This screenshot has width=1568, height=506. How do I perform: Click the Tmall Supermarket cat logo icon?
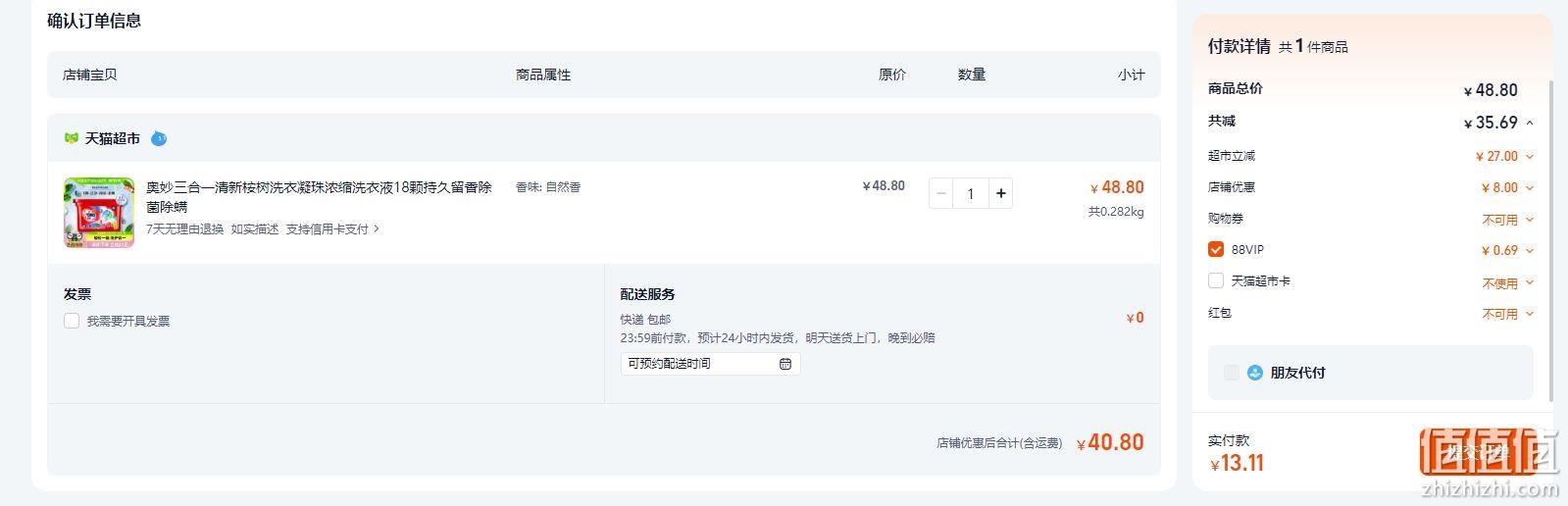click(x=71, y=138)
